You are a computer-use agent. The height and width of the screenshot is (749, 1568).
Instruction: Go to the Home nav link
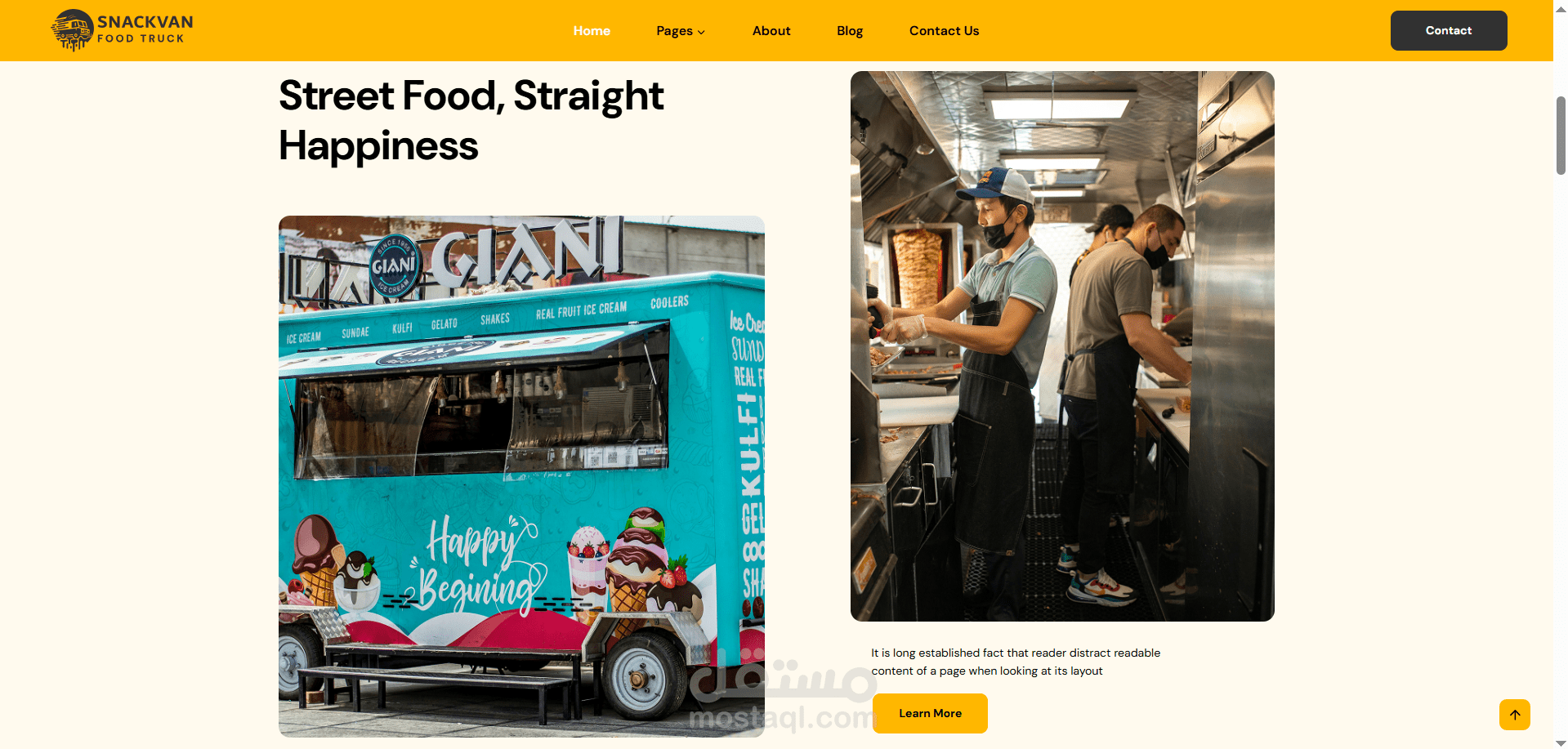point(592,30)
